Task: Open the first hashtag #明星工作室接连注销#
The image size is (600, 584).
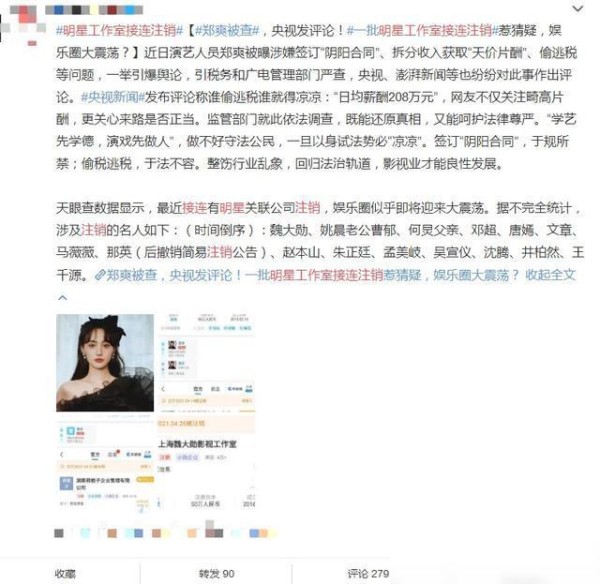Action: click(x=120, y=31)
